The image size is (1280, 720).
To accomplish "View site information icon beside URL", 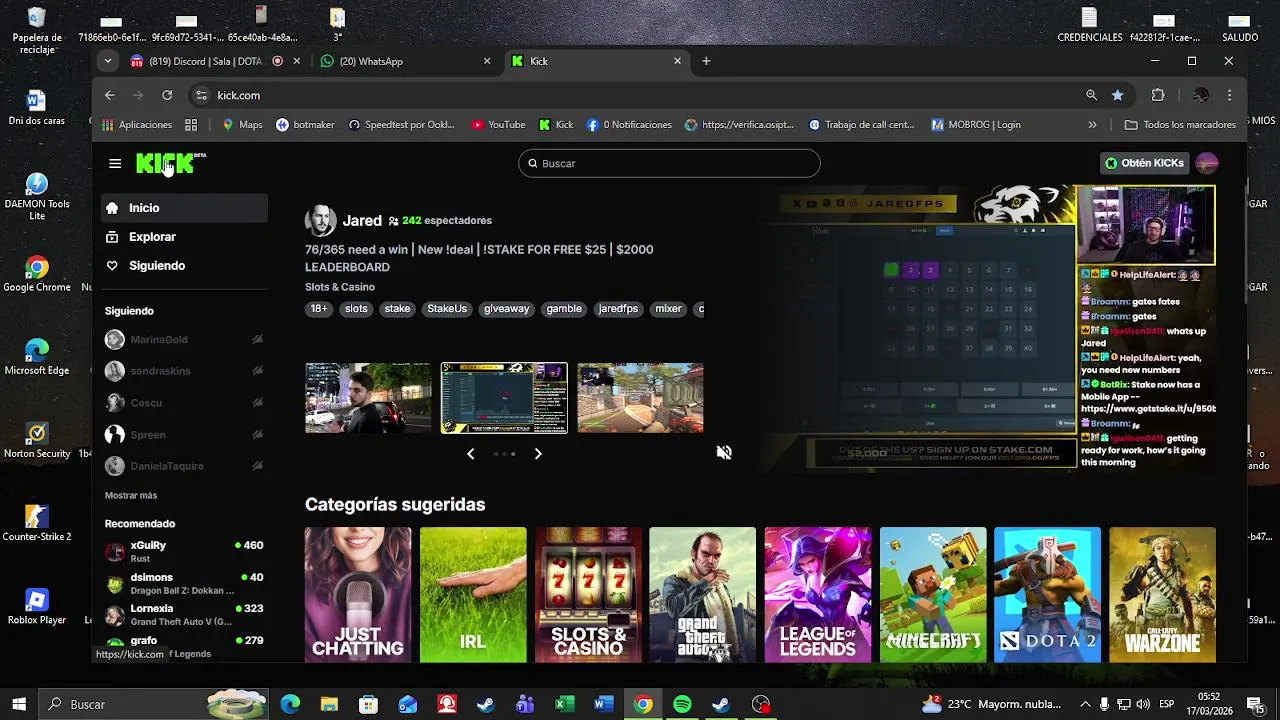I will 201,95.
